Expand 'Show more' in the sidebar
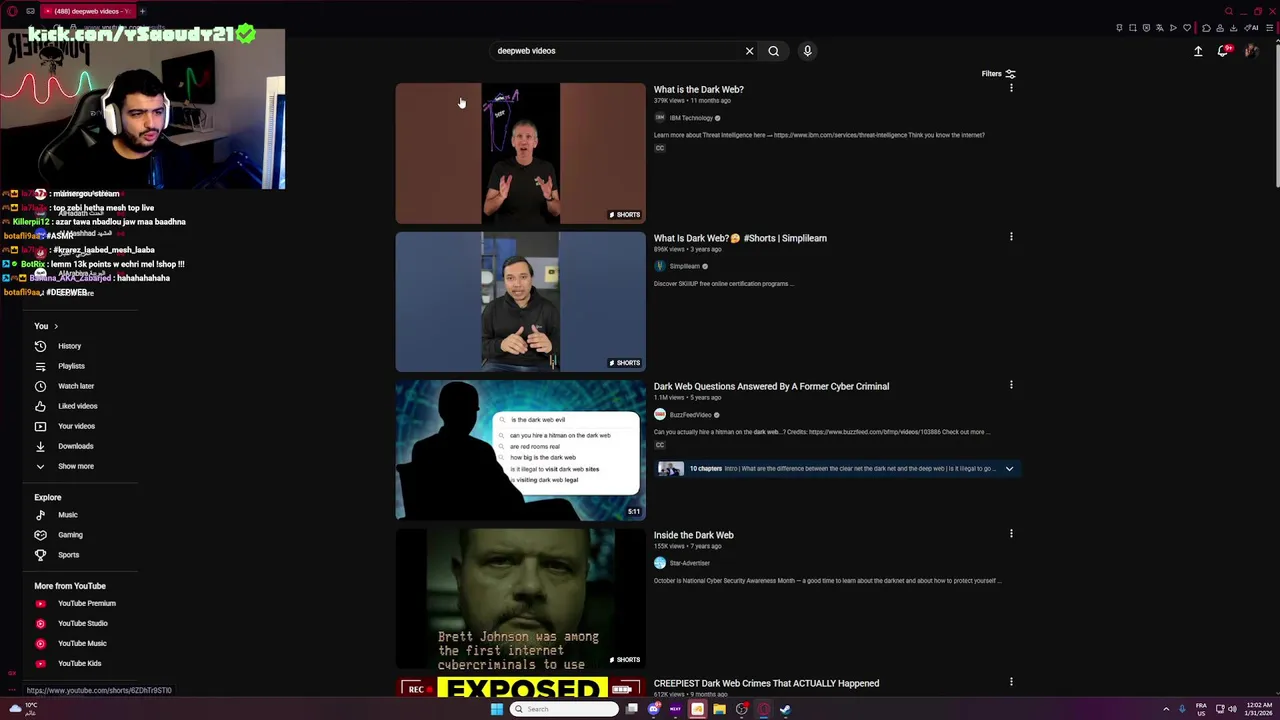Image resolution: width=1280 pixels, height=720 pixels. pyautogui.click(x=64, y=466)
